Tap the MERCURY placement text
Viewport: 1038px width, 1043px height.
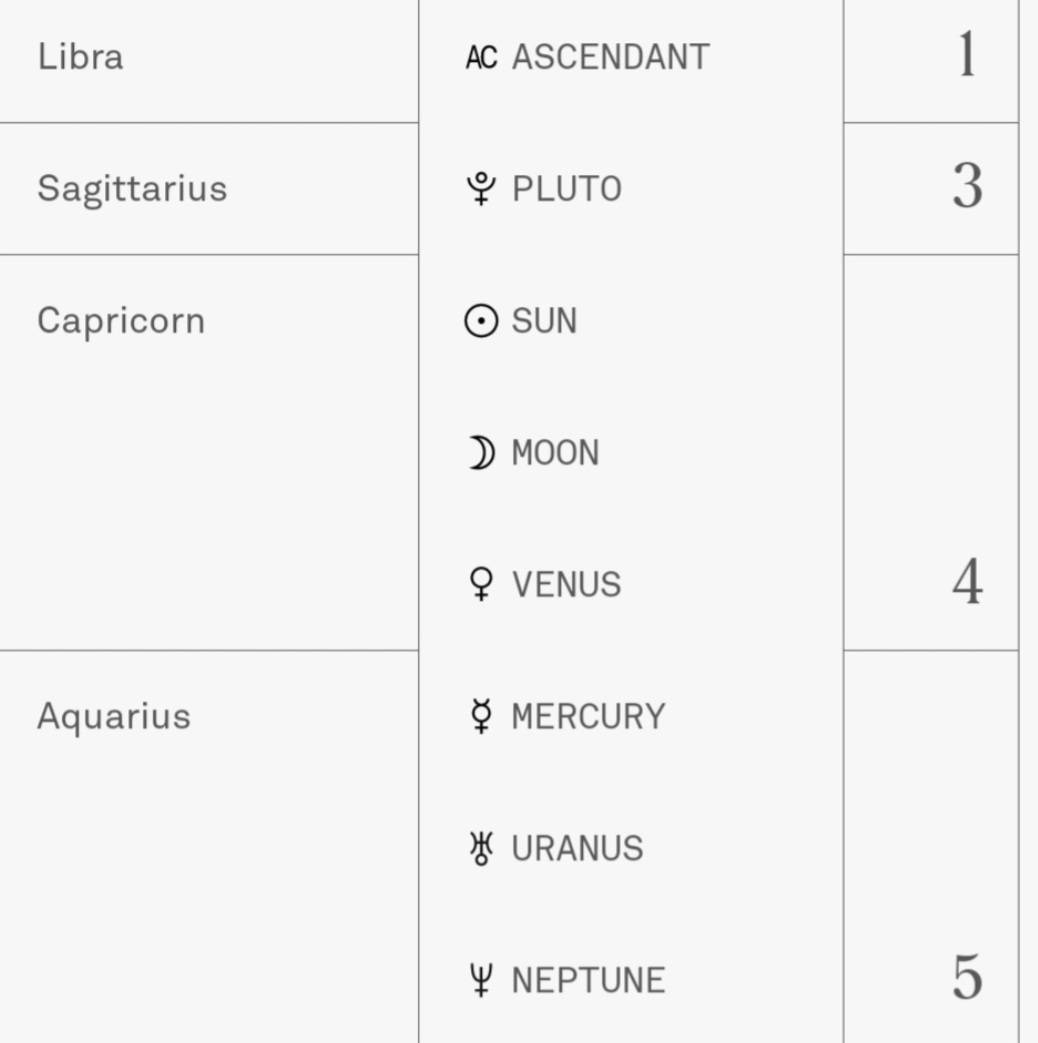588,716
